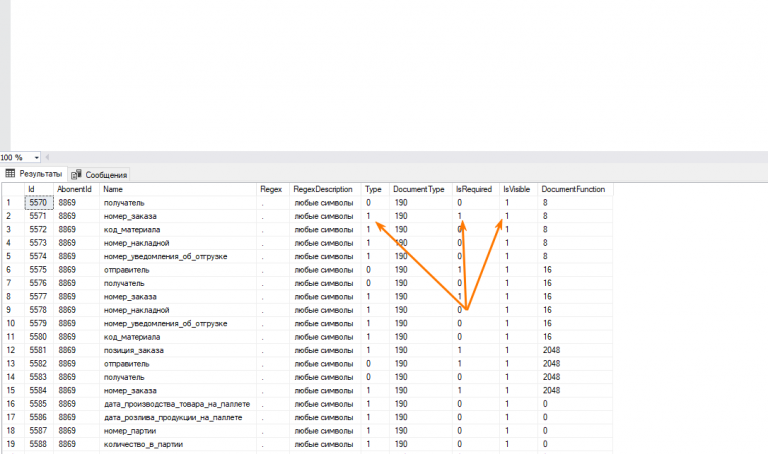The height and width of the screenshot is (454, 768).
Task: Select the Id cell 5586
Action: point(39,417)
